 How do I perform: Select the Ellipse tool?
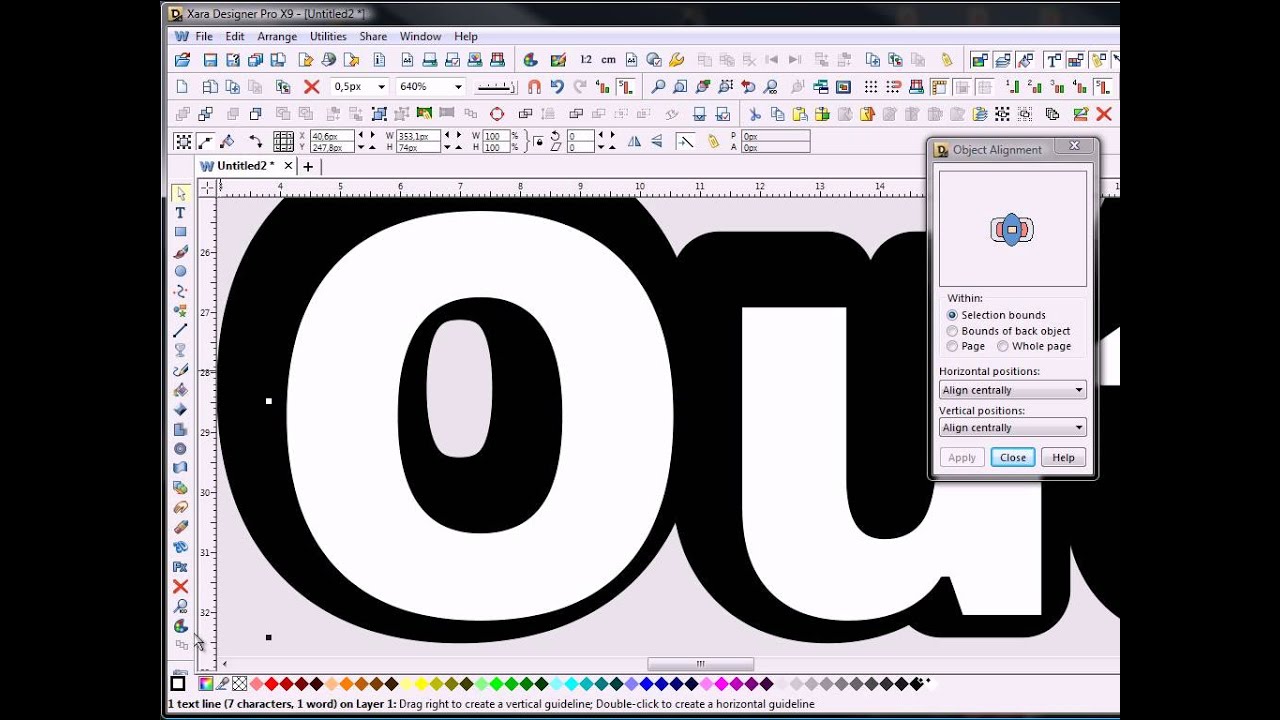pyautogui.click(x=180, y=271)
